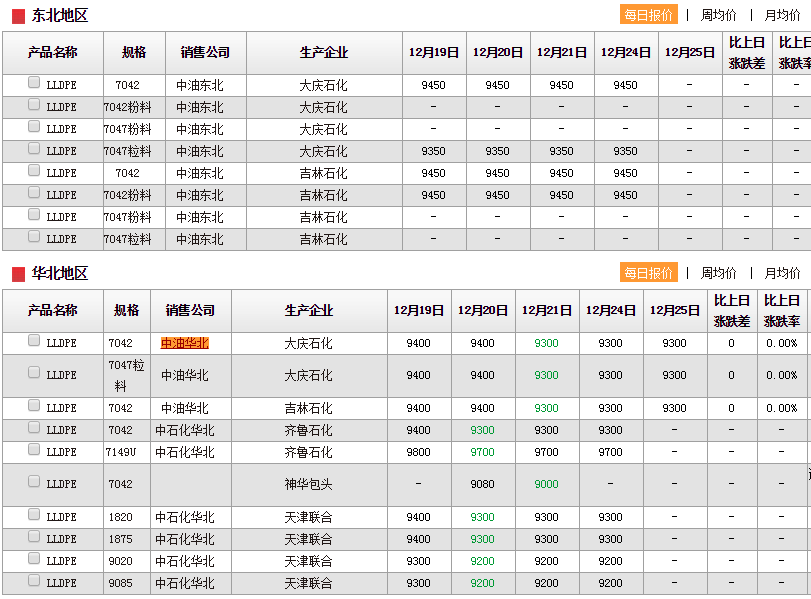The height and width of the screenshot is (599, 811).
Task: Open the highlighted 中油华北 link
Action: (185, 343)
